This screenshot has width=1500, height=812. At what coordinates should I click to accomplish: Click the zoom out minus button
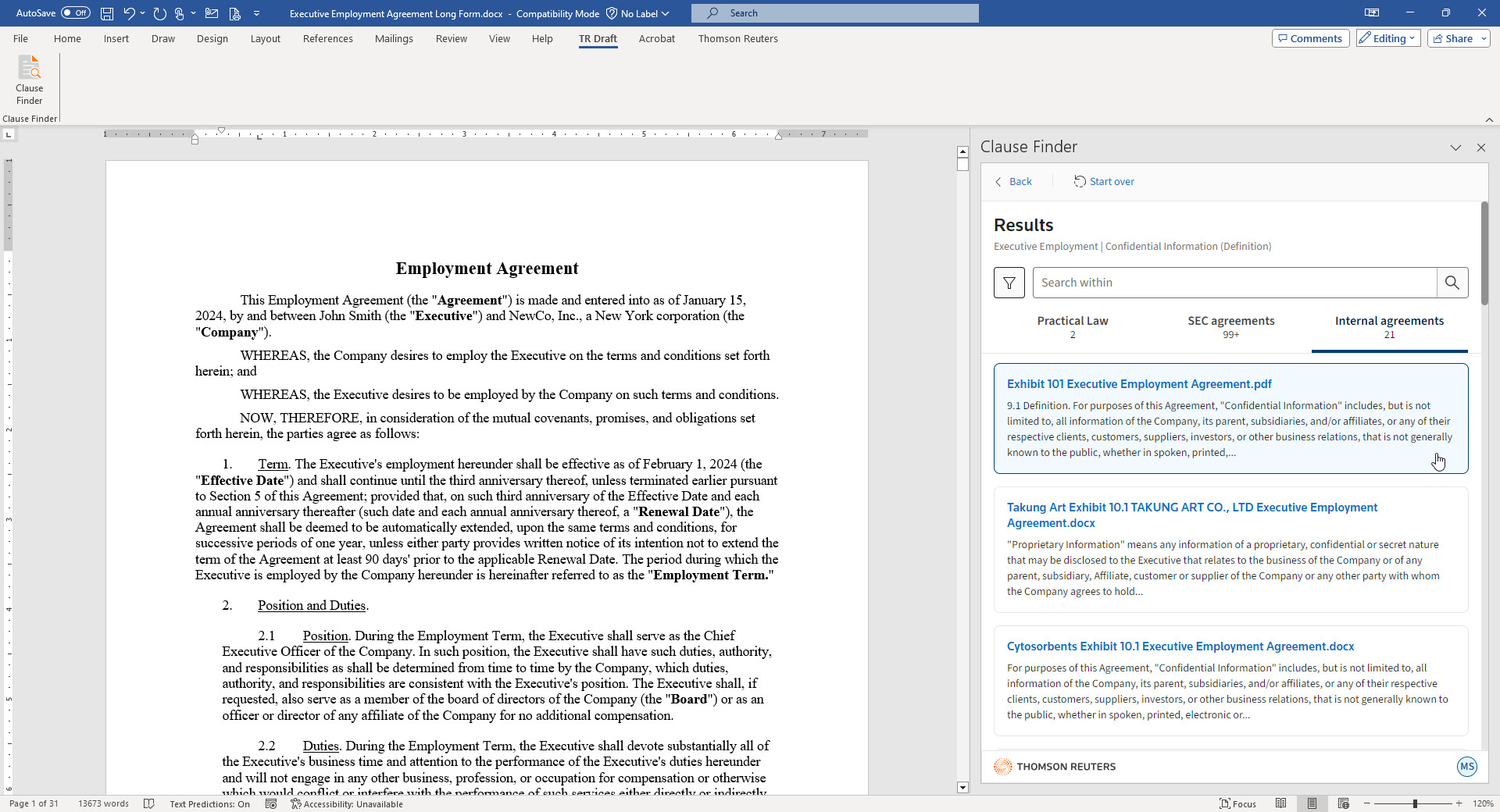pyautogui.click(x=1367, y=803)
